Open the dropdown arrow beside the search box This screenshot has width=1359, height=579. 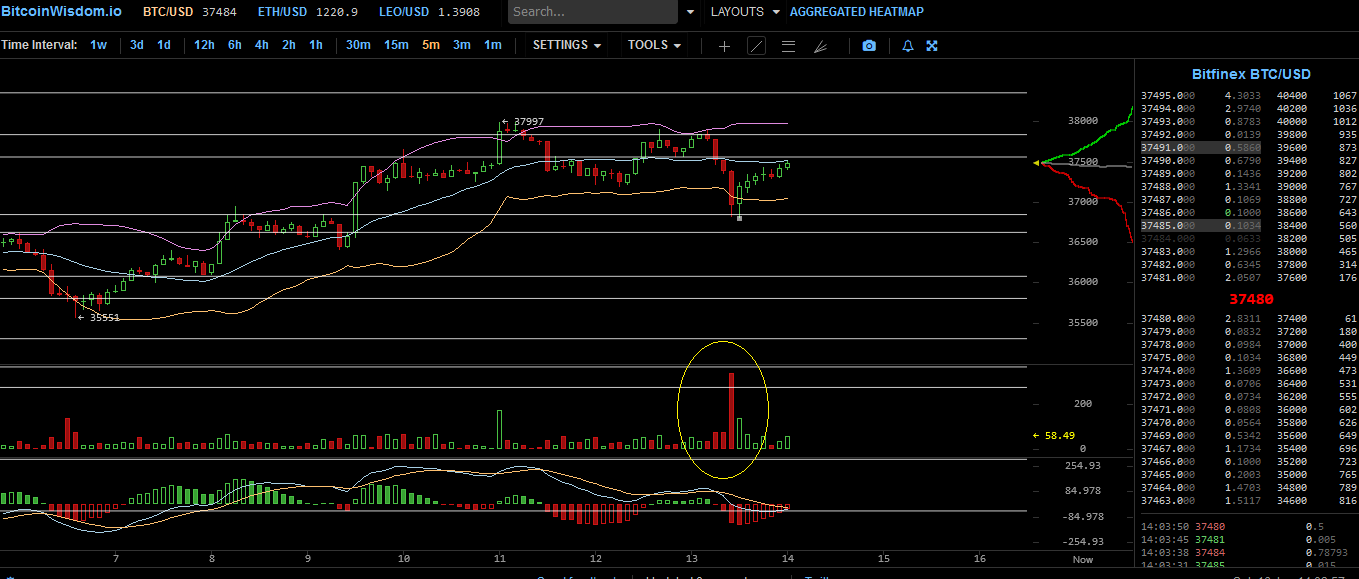pyautogui.click(x=690, y=12)
